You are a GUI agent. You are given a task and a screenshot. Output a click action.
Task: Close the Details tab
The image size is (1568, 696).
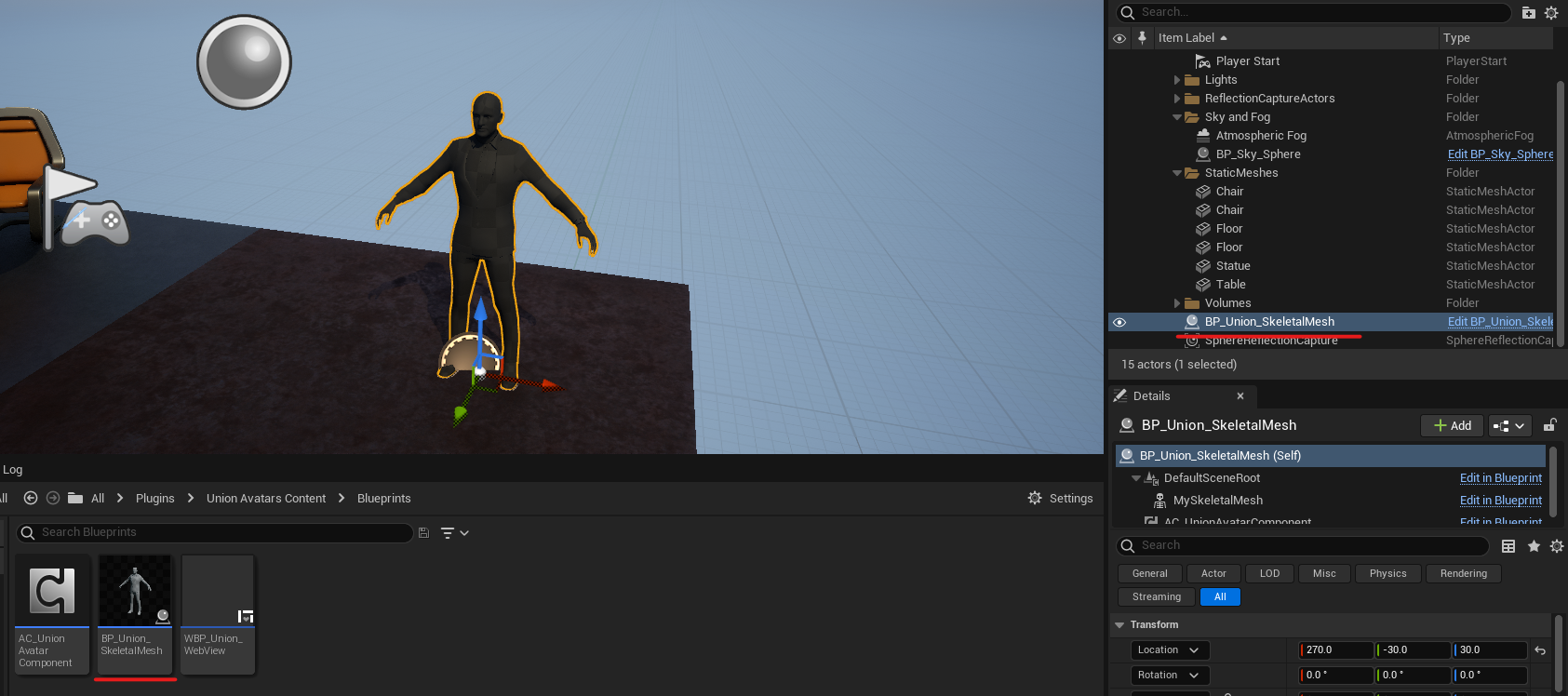[x=1240, y=396]
